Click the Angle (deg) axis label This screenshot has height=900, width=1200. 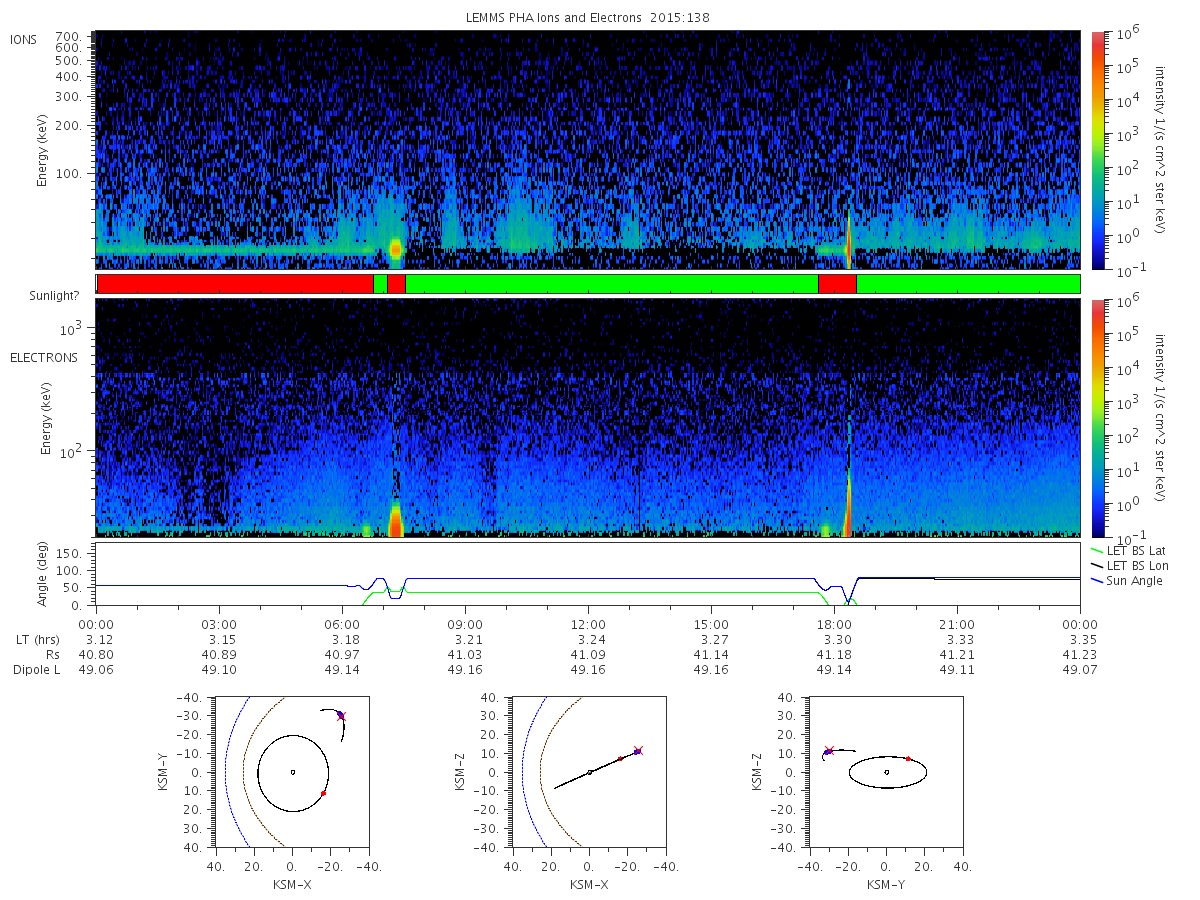coord(45,574)
